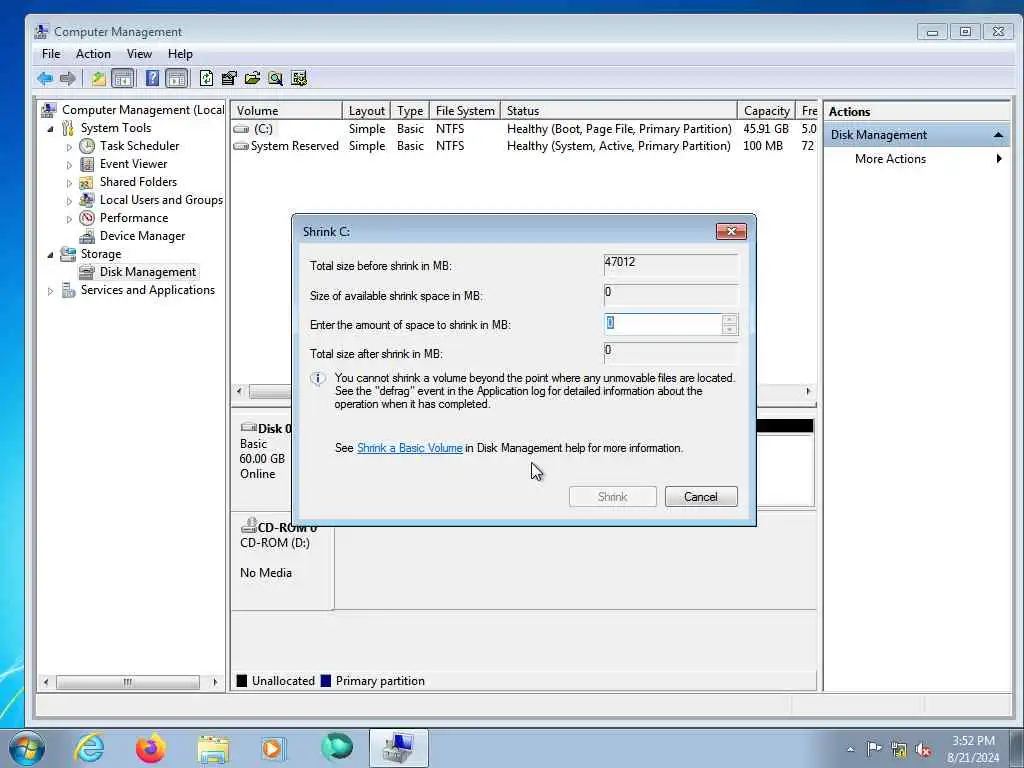Expand the Task Scheduler node arrow
The width and height of the screenshot is (1024, 768).
coord(69,147)
